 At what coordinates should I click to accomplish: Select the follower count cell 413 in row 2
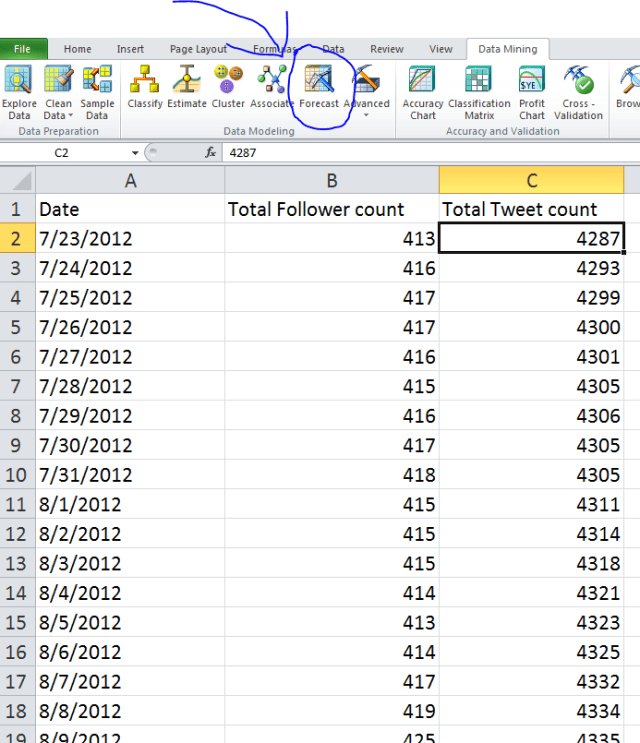click(332, 238)
